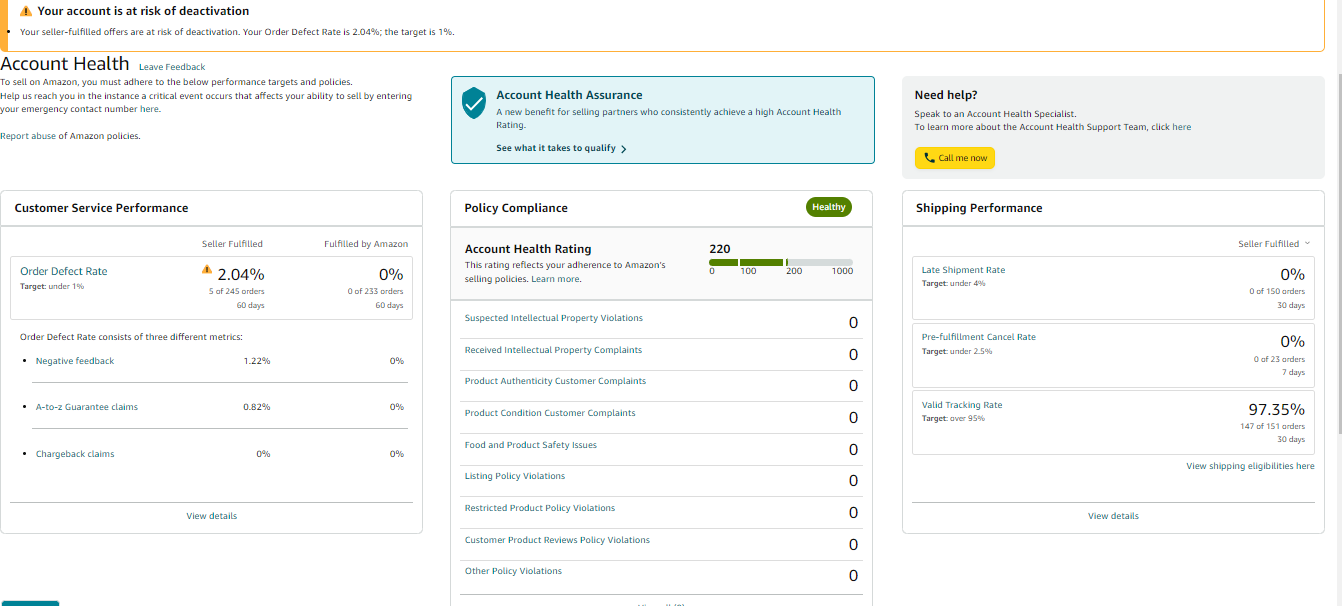This screenshot has width=1342, height=606.
Task: Open the Order Defect Rate metric link
Action: point(64,271)
